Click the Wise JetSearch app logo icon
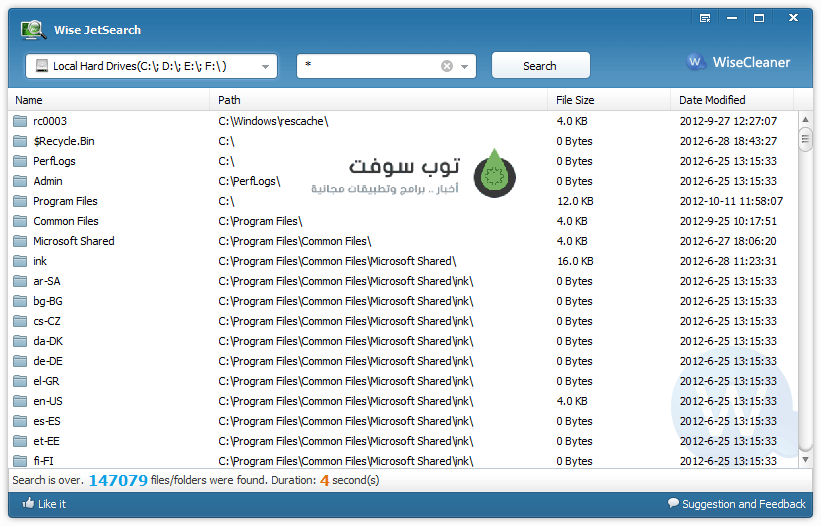Image resolution: width=821 pixels, height=526 pixels. (x=33, y=30)
